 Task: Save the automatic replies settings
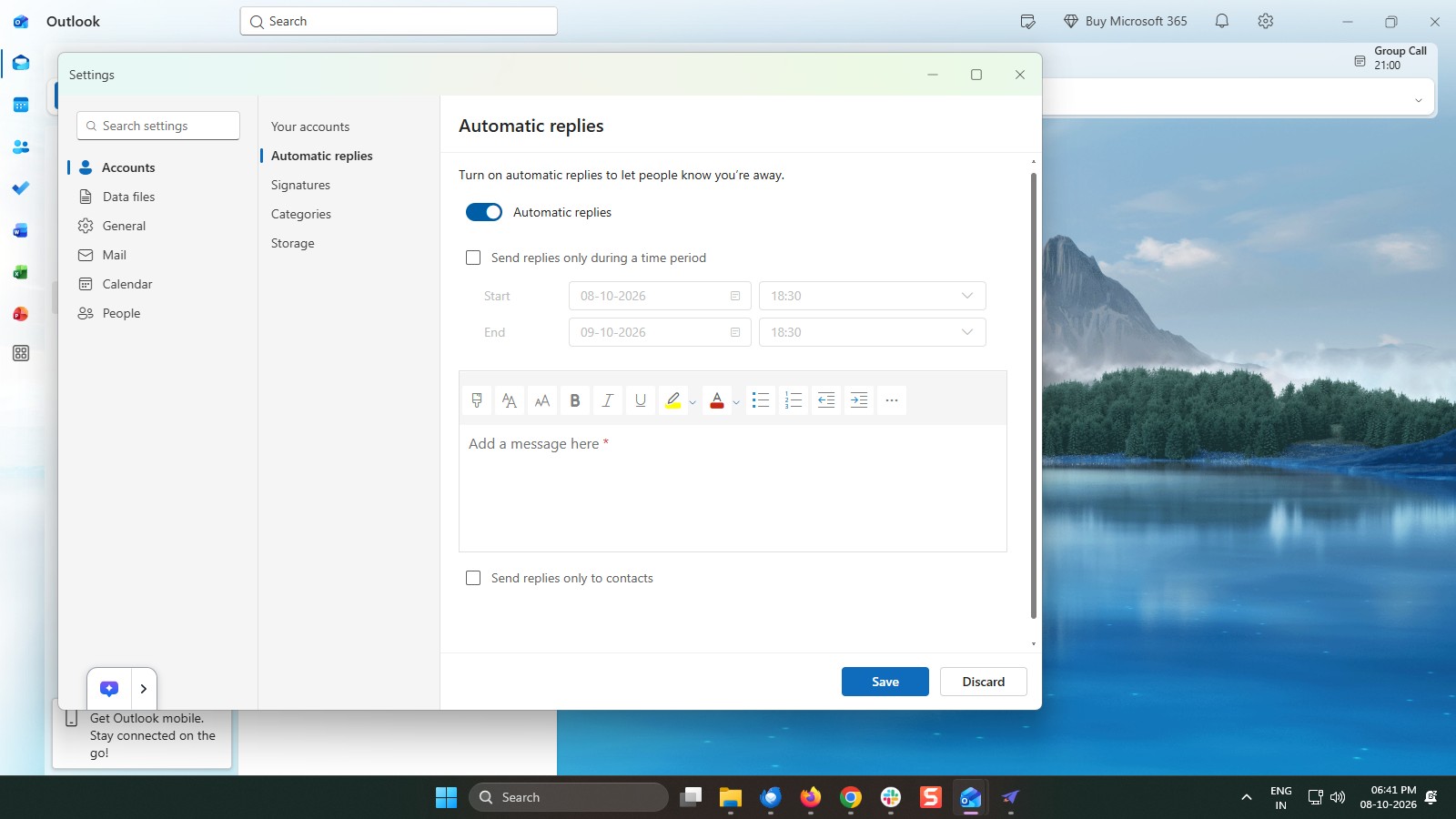(885, 682)
